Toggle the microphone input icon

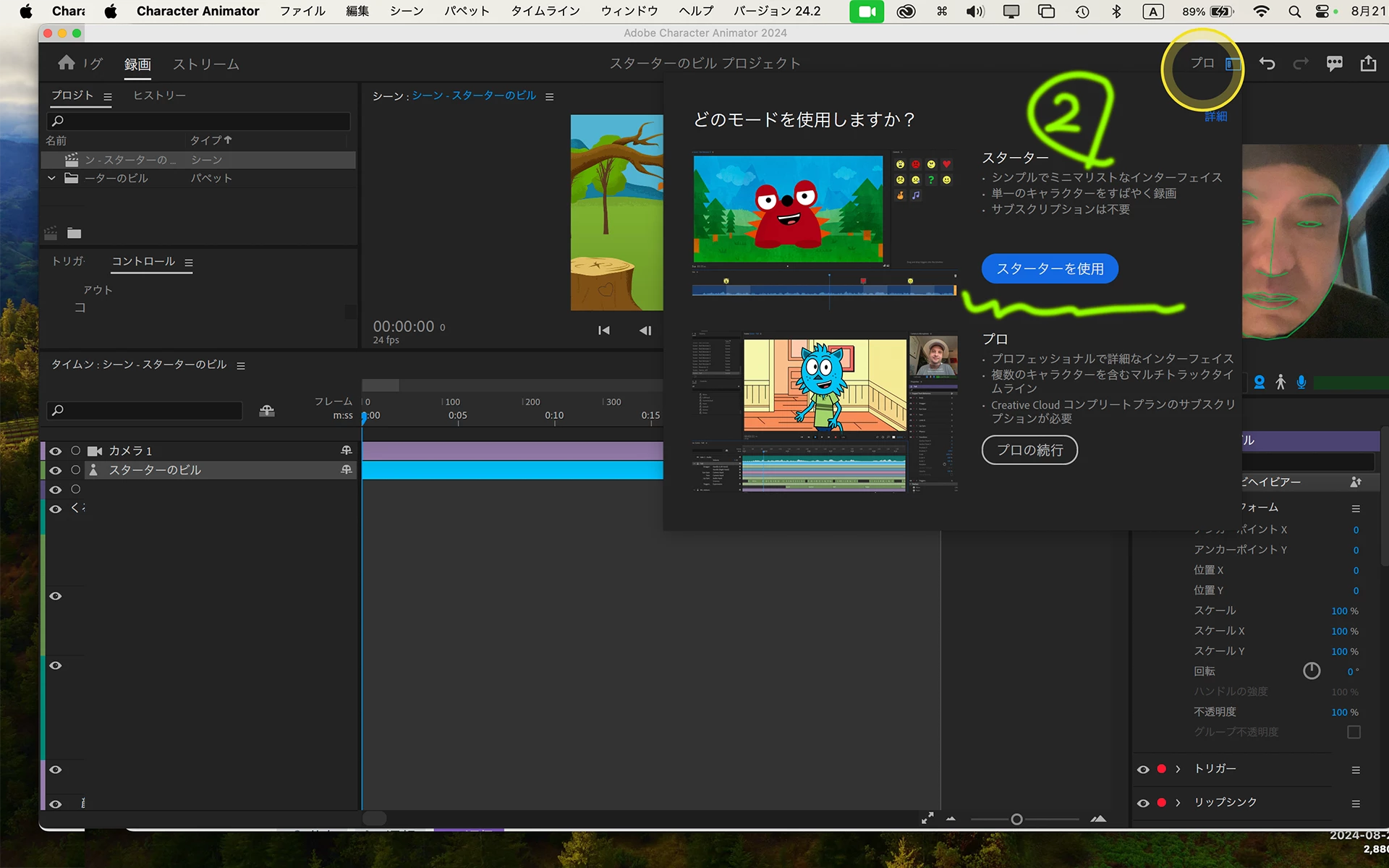point(1301,382)
